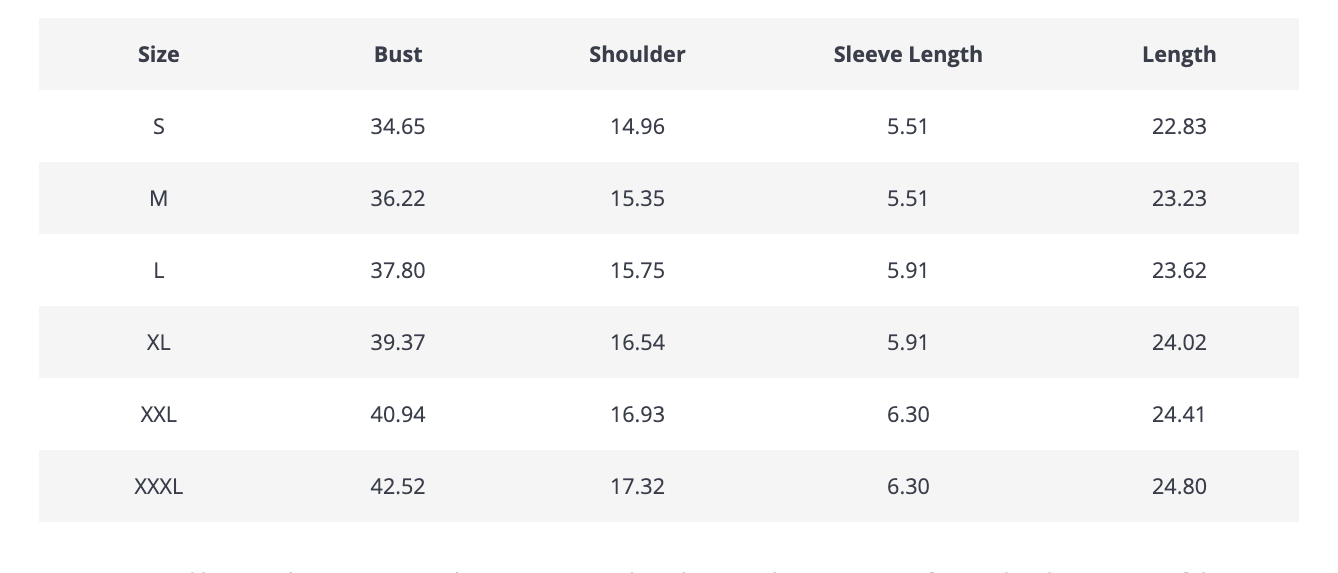Click the bust value 42.52
Image resolution: width=1338 pixels, height=573 pixels.
pyautogui.click(x=398, y=486)
